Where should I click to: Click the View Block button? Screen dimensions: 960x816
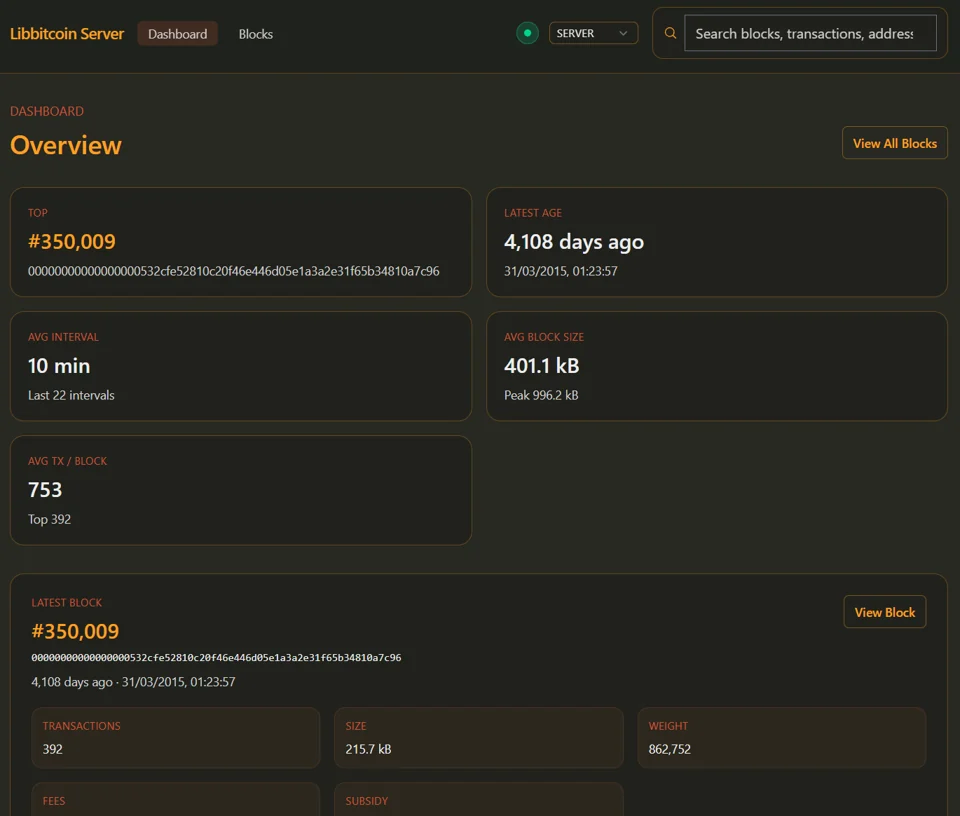pyautogui.click(x=885, y=612)
